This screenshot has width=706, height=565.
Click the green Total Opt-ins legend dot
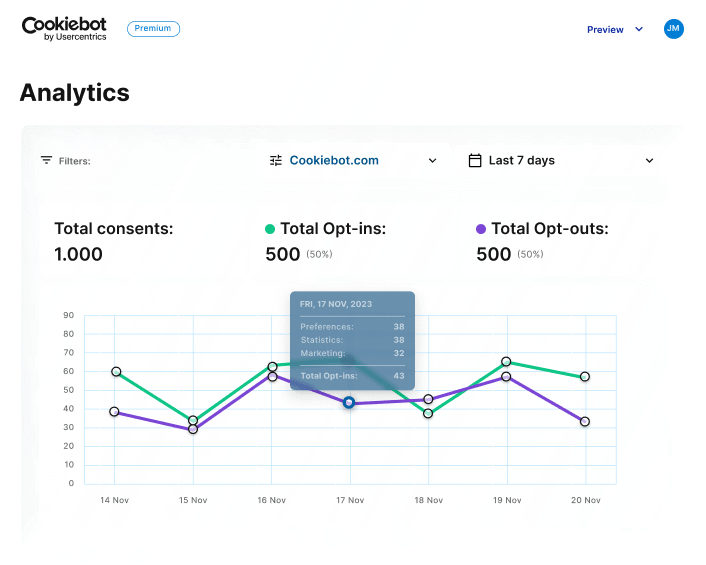(x=270, y=229)
